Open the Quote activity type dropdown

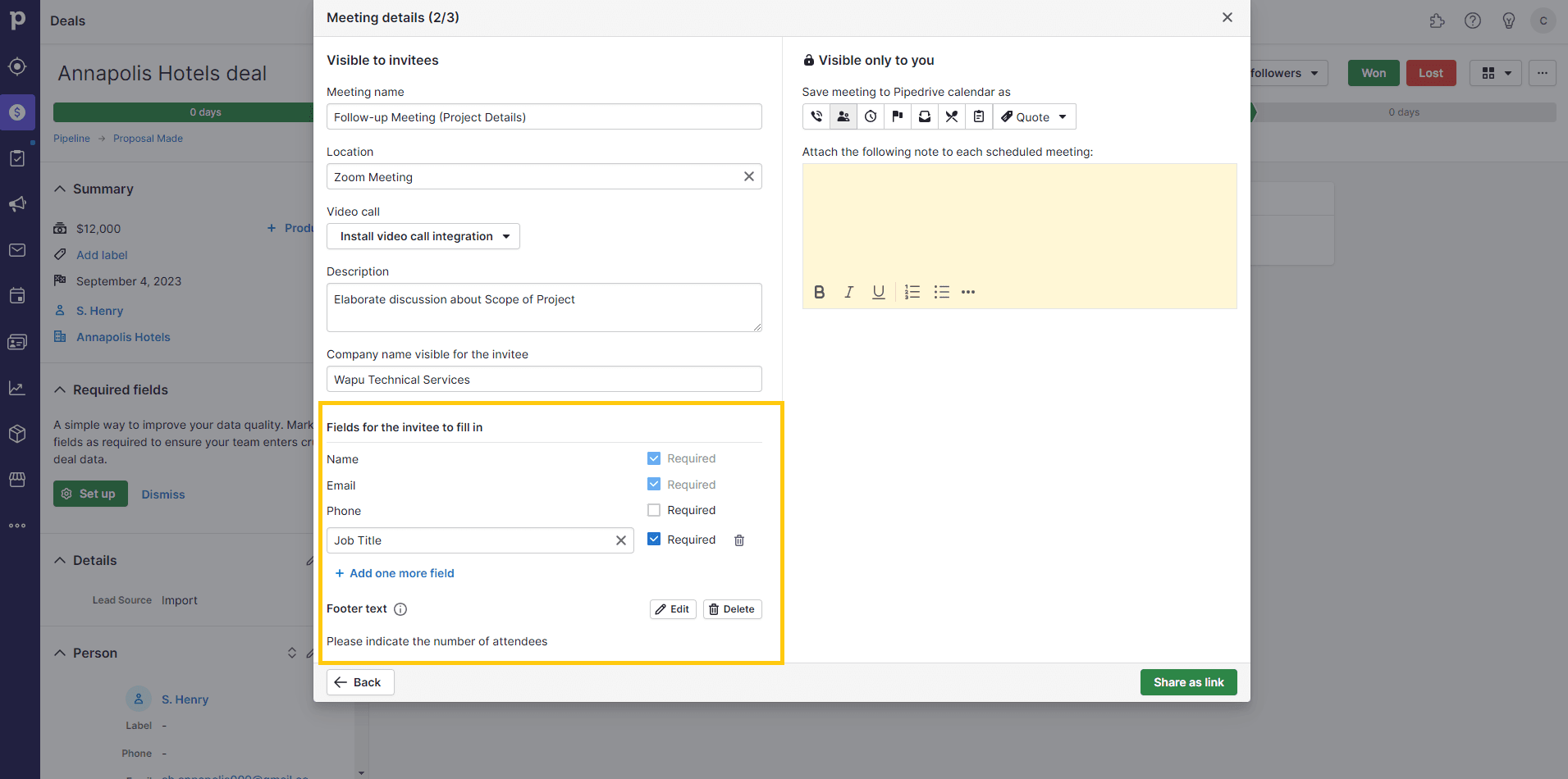[1034, 116]
